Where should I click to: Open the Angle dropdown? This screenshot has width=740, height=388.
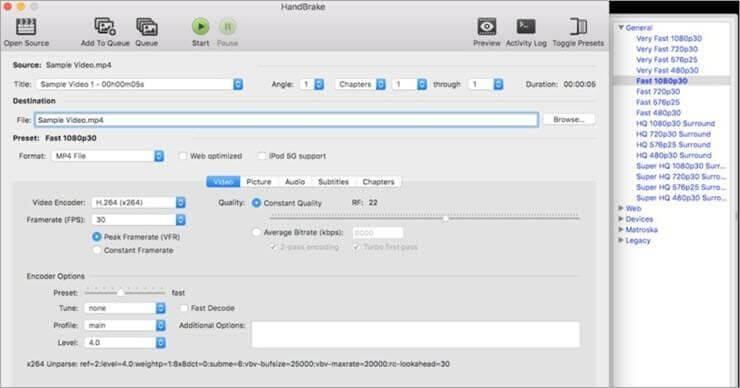[x=312, y=84]
